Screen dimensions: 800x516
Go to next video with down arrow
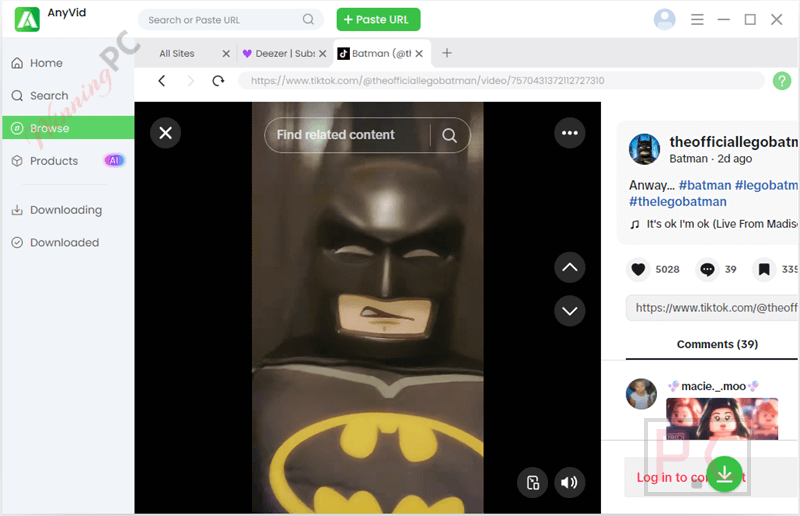click(569, 310)
